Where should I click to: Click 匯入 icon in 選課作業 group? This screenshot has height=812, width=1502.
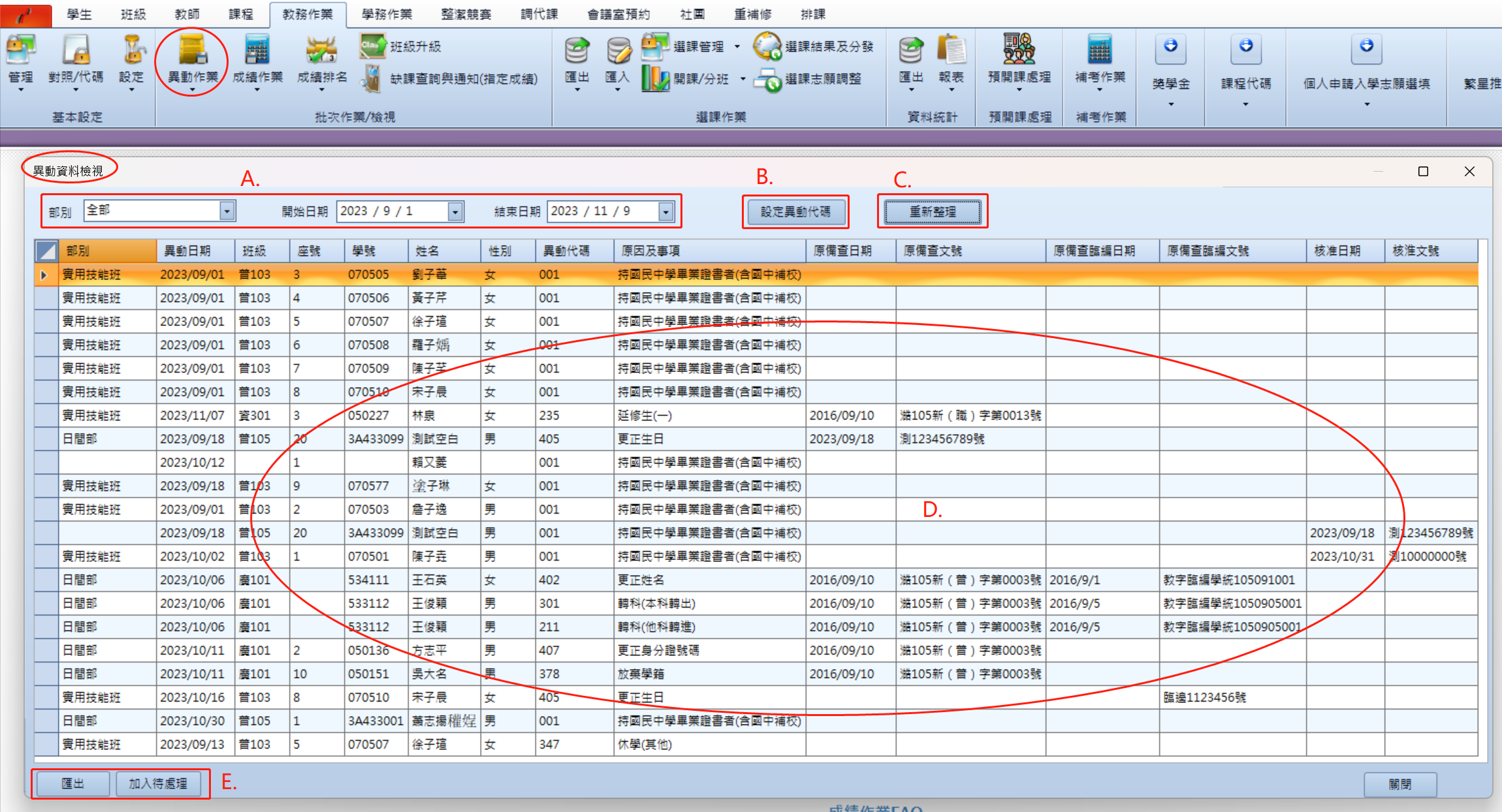point(618,50)
